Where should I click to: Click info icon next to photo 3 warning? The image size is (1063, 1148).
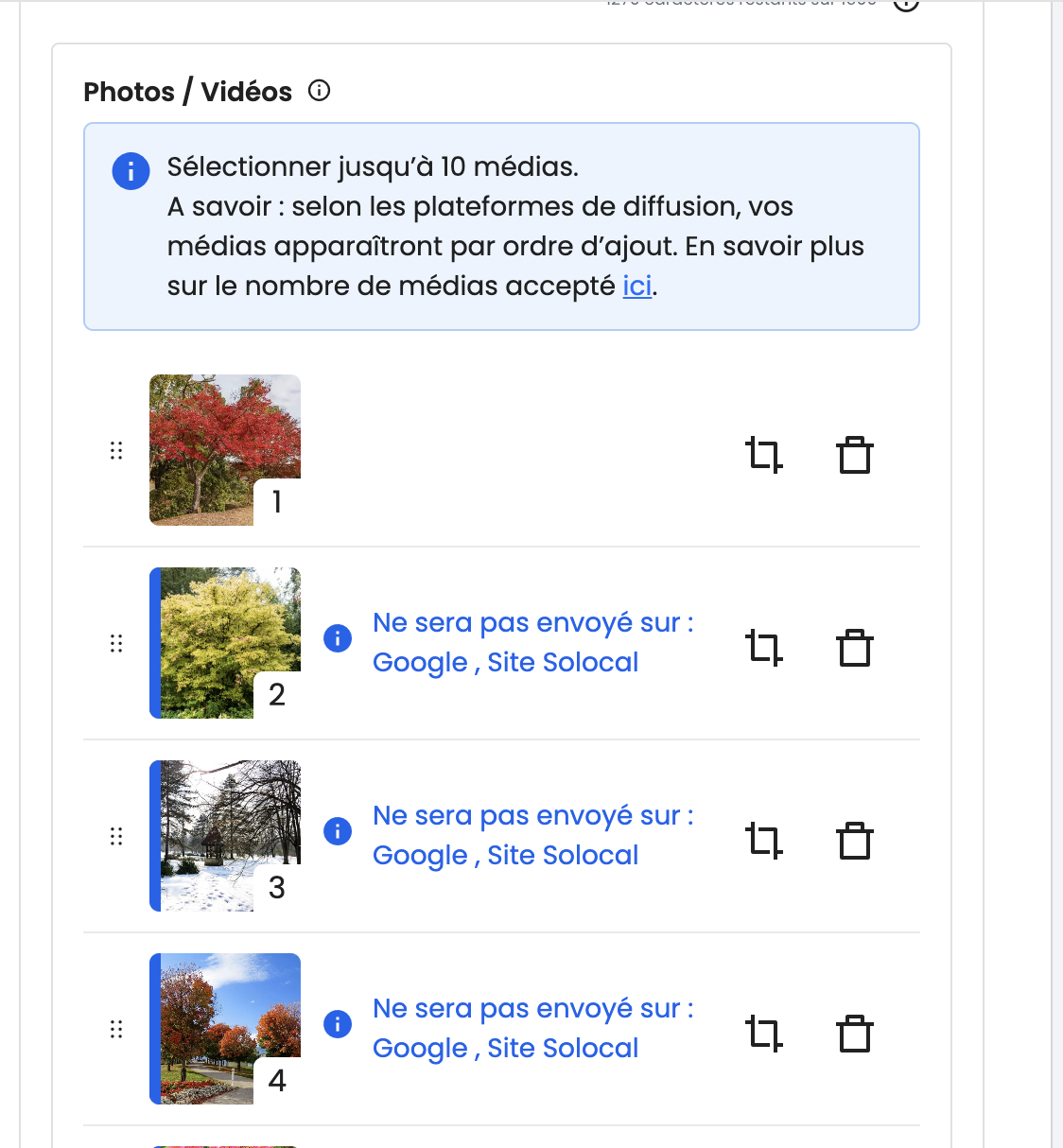tap(338, 831)
